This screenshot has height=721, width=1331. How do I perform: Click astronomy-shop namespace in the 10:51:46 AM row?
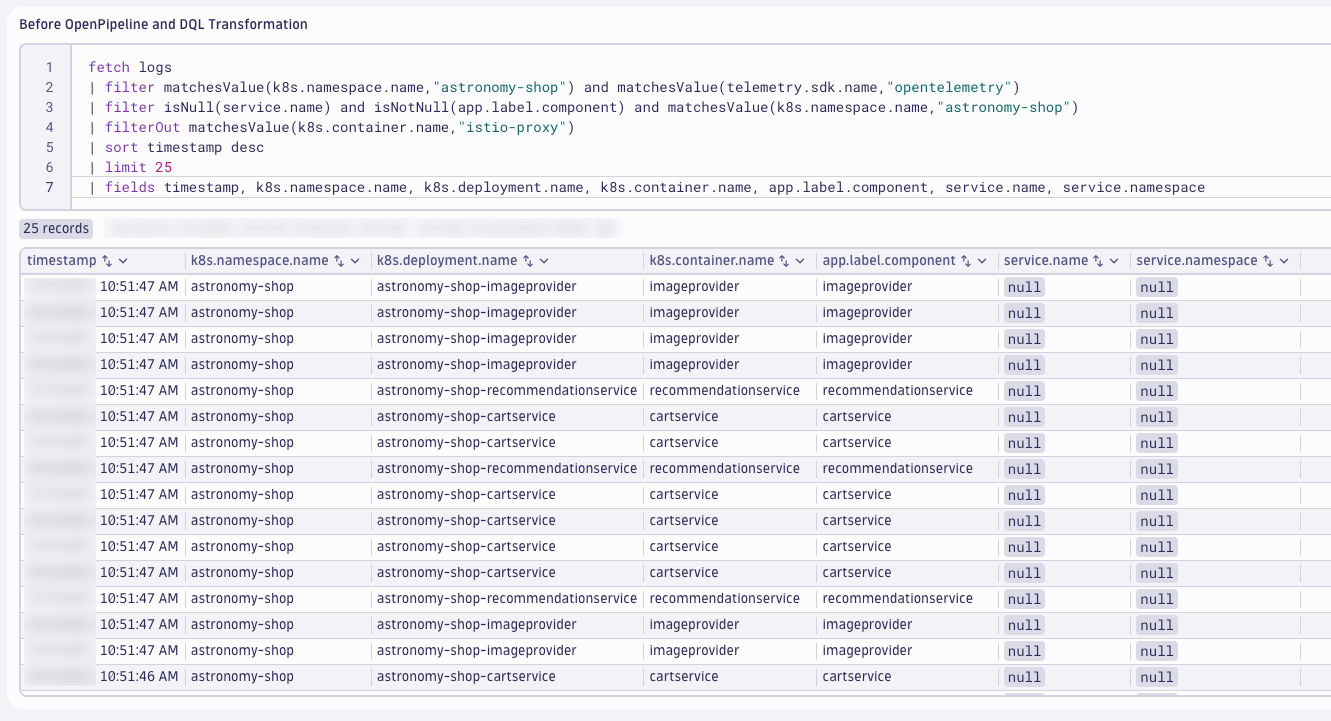pyautogui.click(x=242, y=677)
